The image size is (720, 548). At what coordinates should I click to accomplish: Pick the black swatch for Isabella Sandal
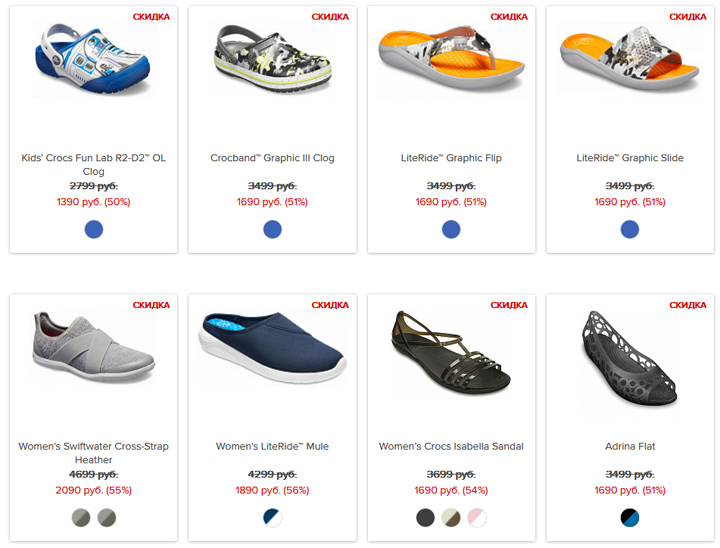[425, 518]
